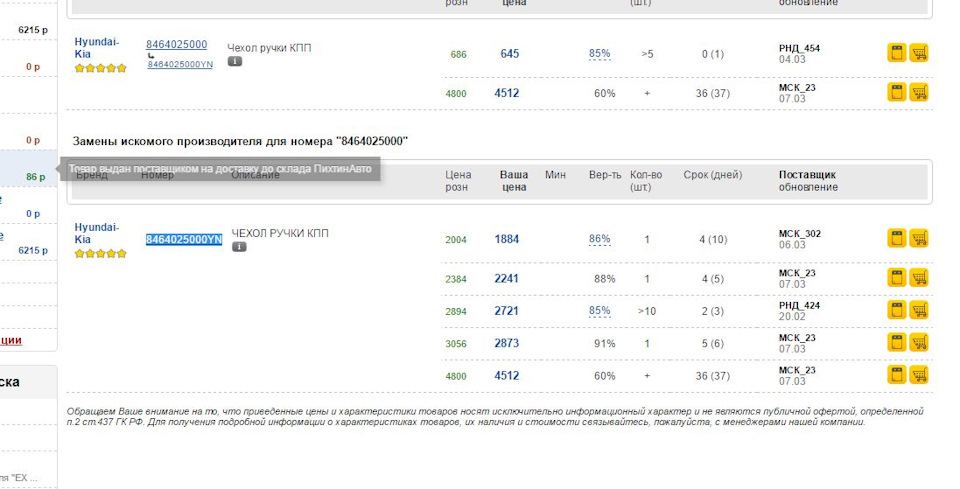Select retail price 686
Image resolution: width=960 pixels, height=489 pixels.
pos(458,54)
